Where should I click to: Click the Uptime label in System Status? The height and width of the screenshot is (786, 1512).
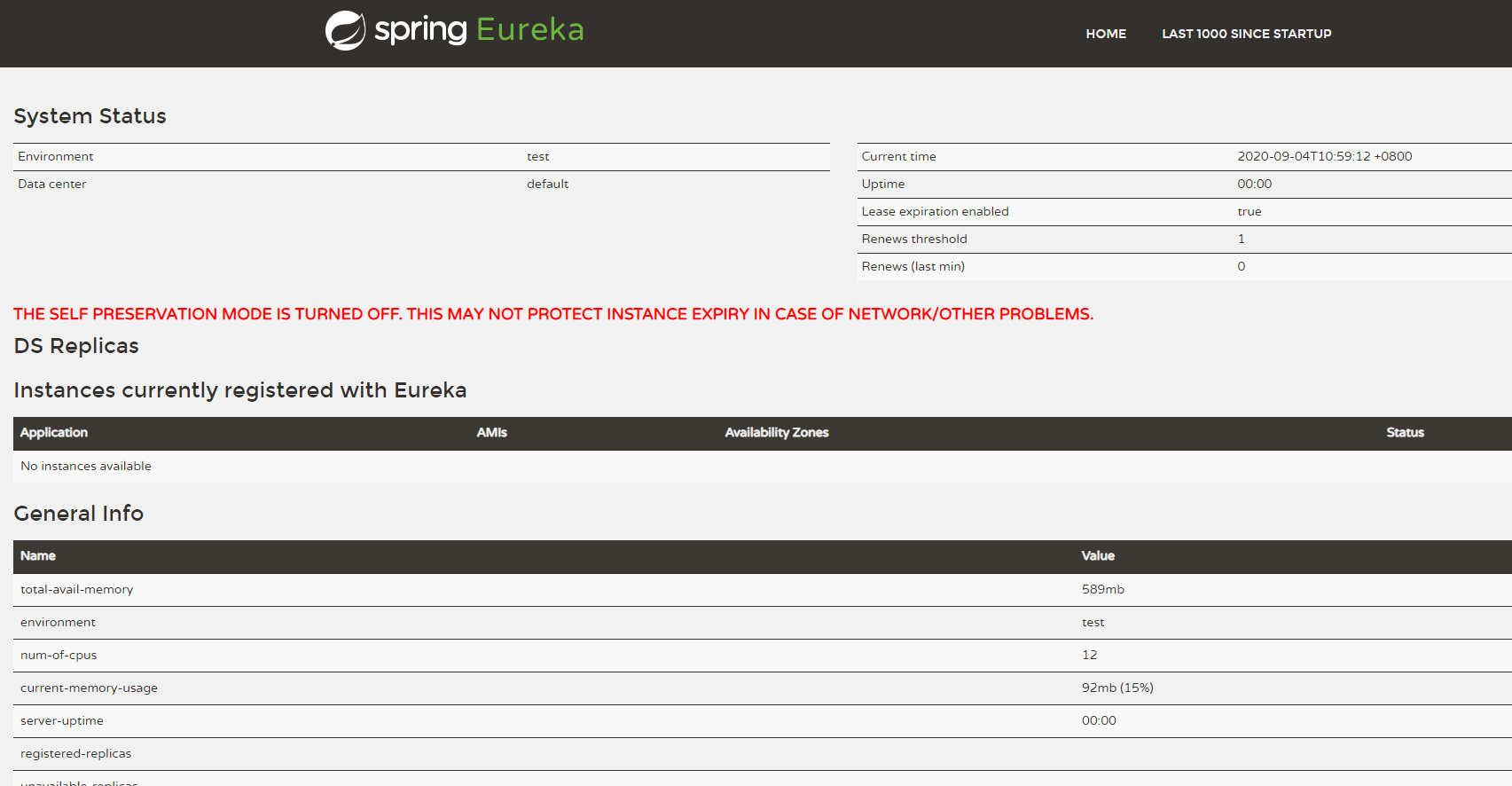coord(883,184)
